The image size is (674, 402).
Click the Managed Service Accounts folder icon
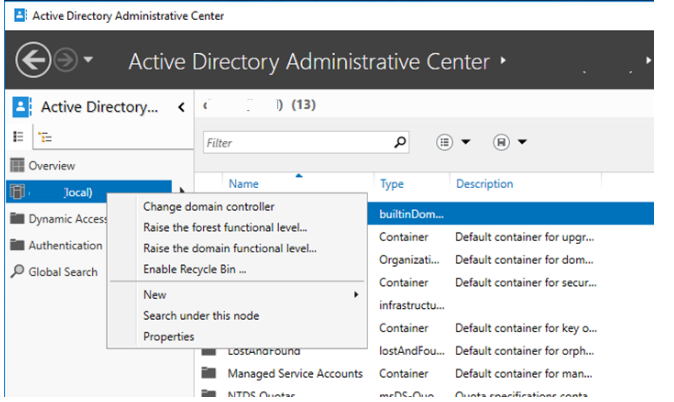(x=209, y=372)
